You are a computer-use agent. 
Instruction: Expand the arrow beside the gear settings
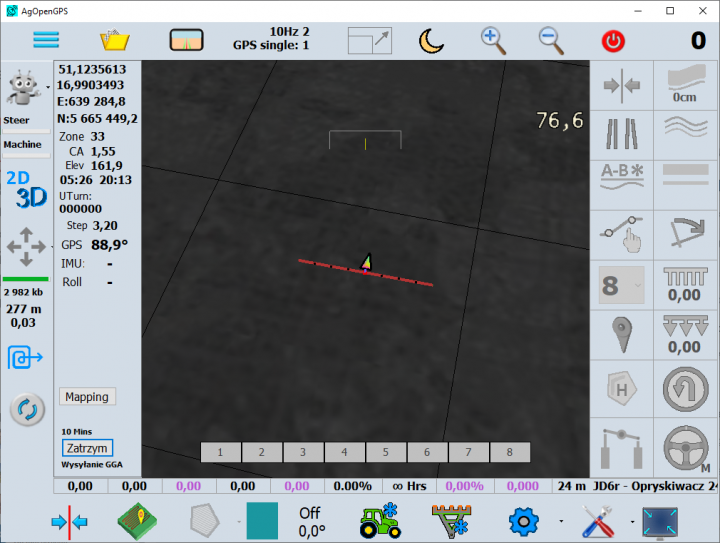(x=560, y=522)
